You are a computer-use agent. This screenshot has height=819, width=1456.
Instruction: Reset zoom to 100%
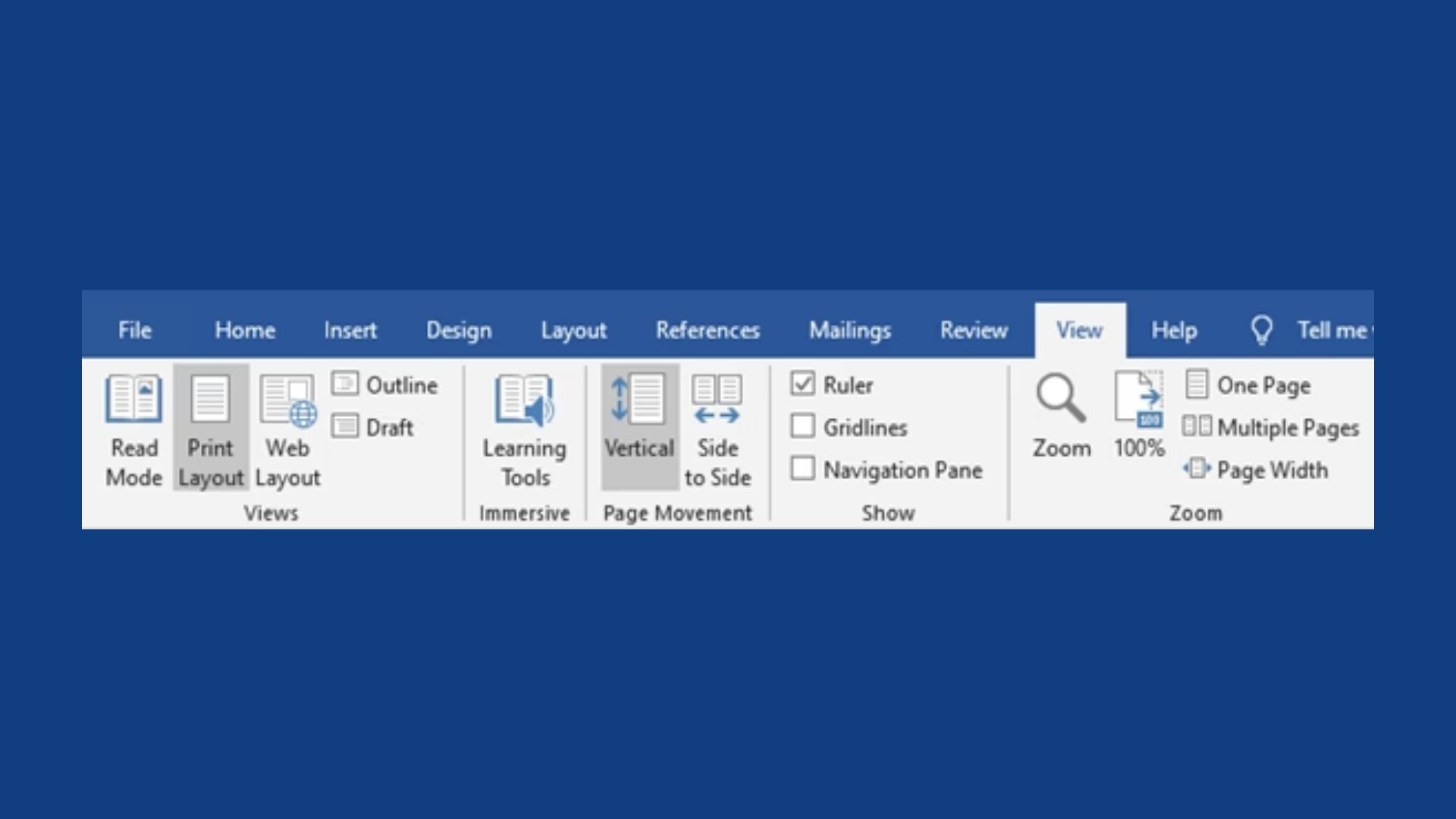(1139, 416)
